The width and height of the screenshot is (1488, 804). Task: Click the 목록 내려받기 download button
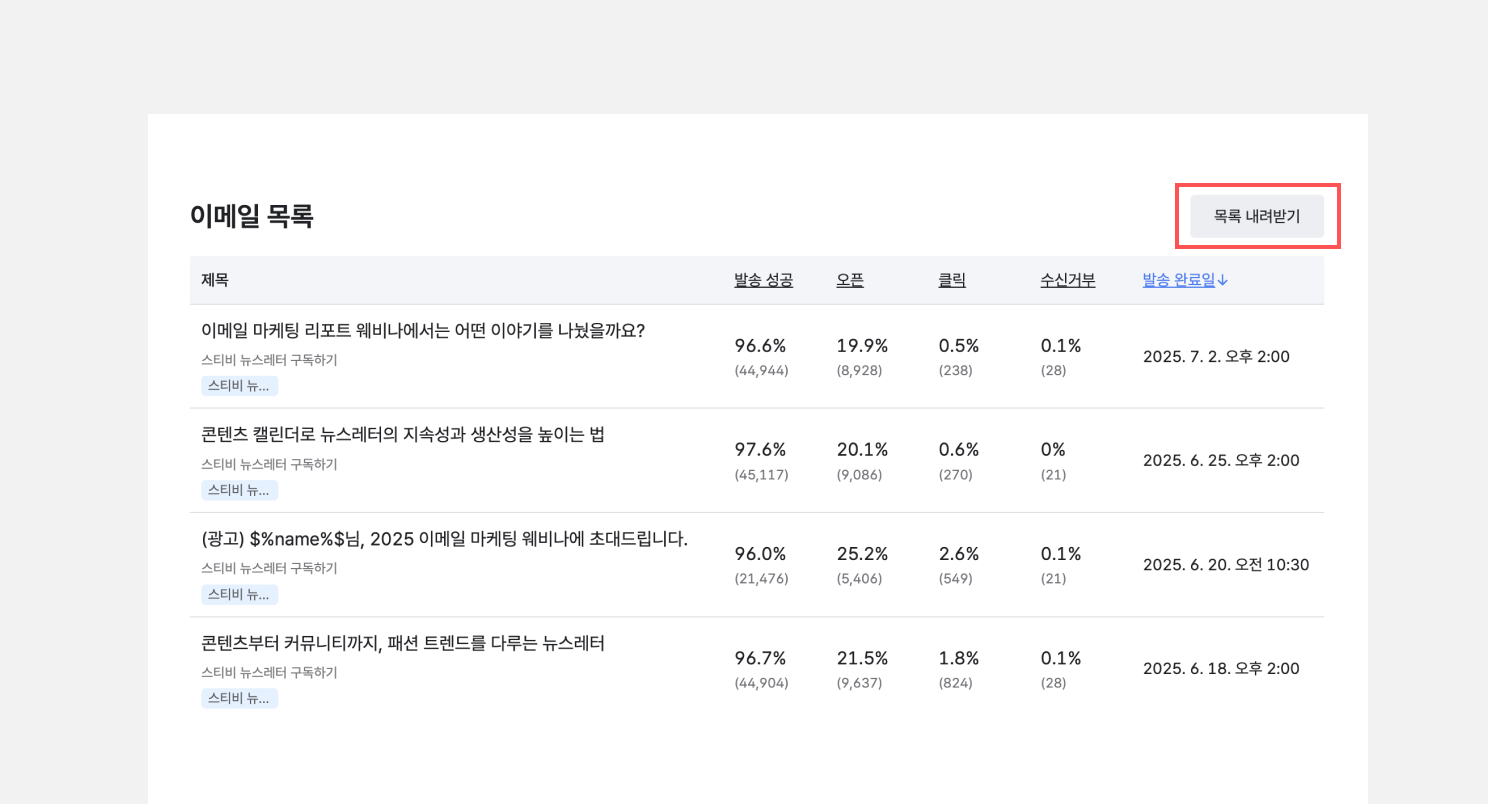point(1256,216)
